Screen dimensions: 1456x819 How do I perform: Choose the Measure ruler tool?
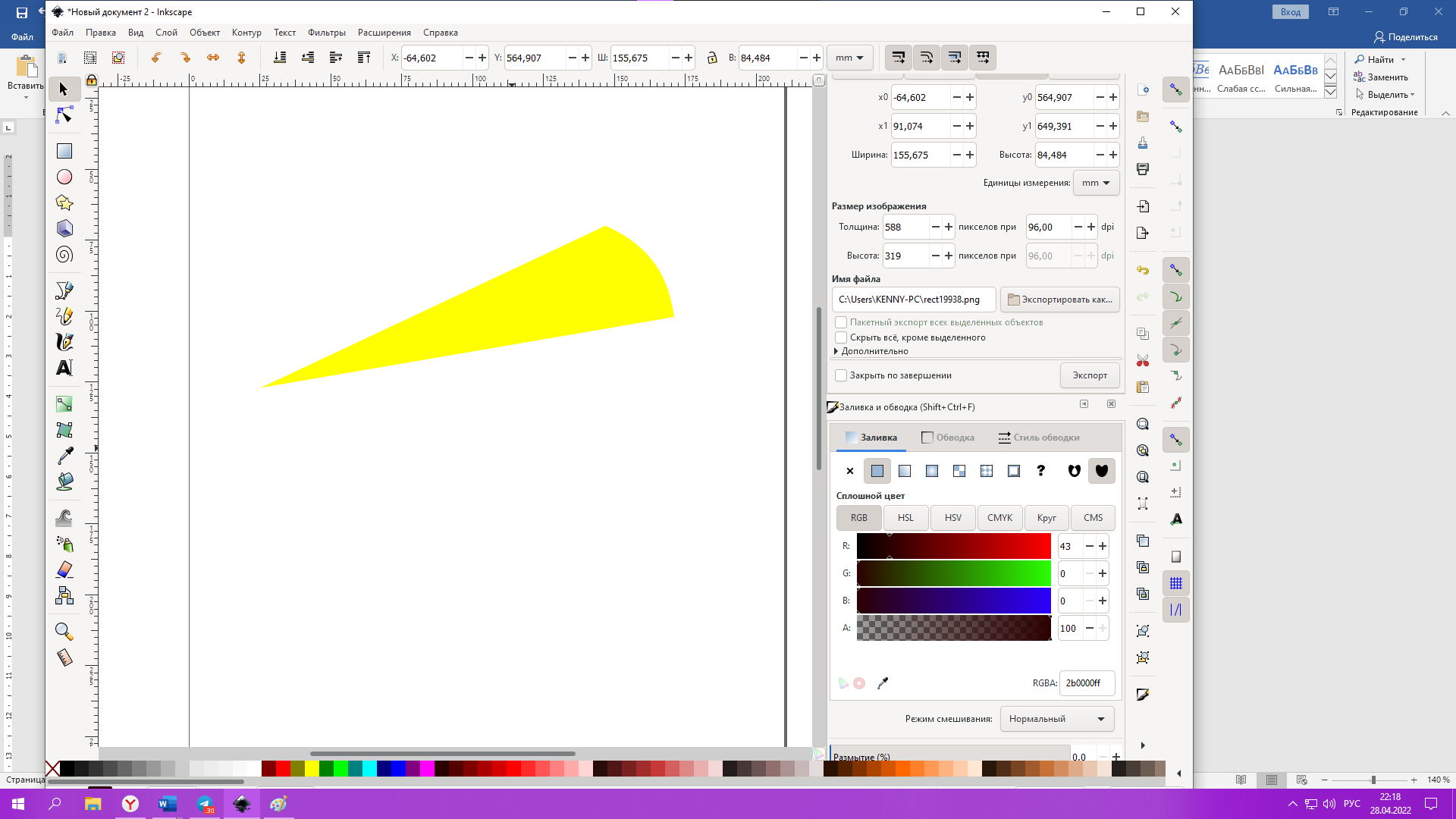click(x=64, y=657)
